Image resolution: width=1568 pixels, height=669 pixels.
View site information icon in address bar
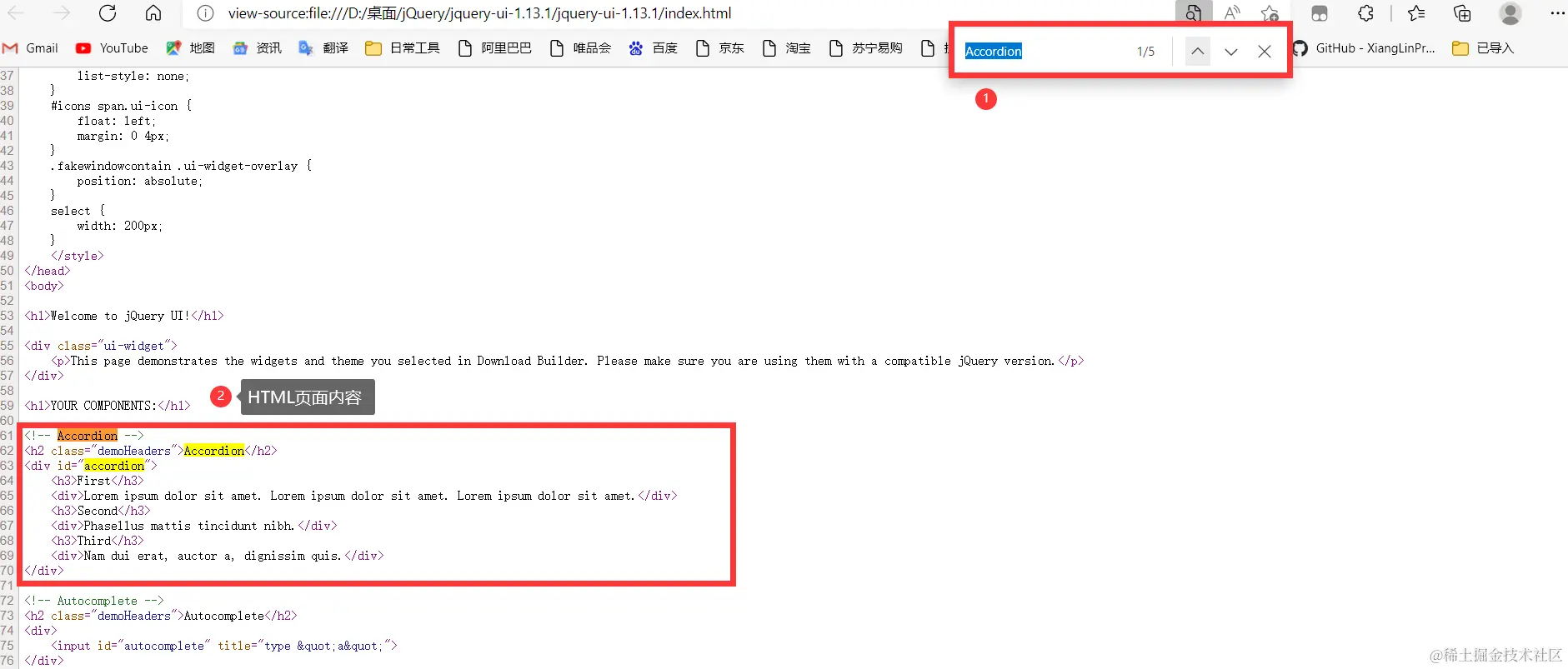(206, 13)
